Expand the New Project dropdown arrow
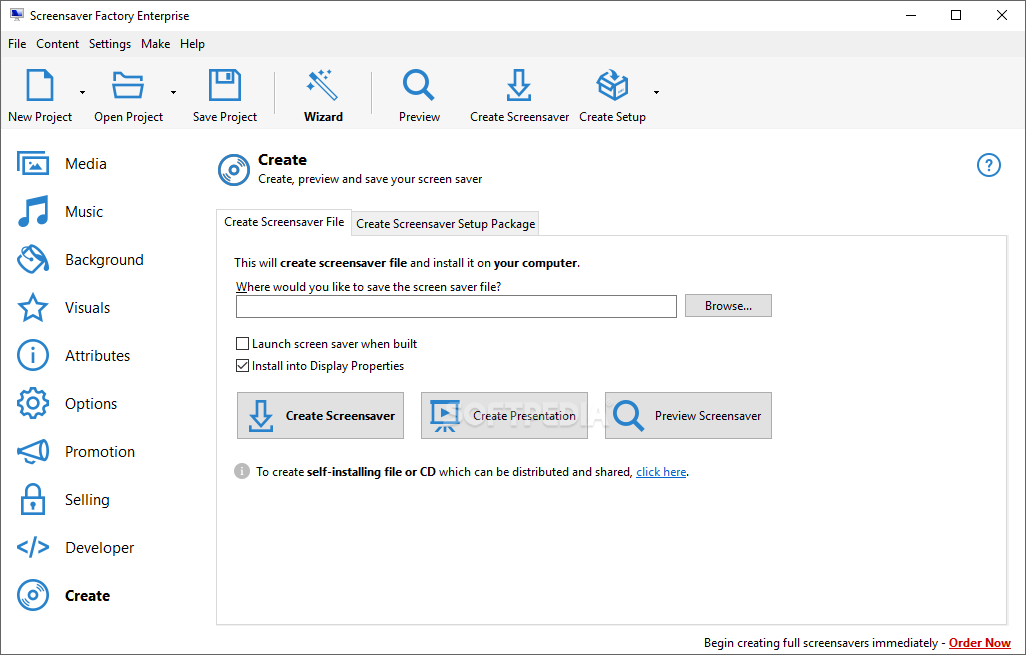 (82, 92)
